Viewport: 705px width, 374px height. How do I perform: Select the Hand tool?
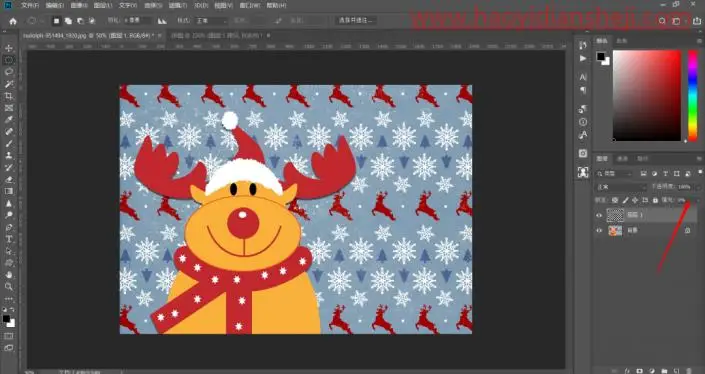[x=9, y=275]
